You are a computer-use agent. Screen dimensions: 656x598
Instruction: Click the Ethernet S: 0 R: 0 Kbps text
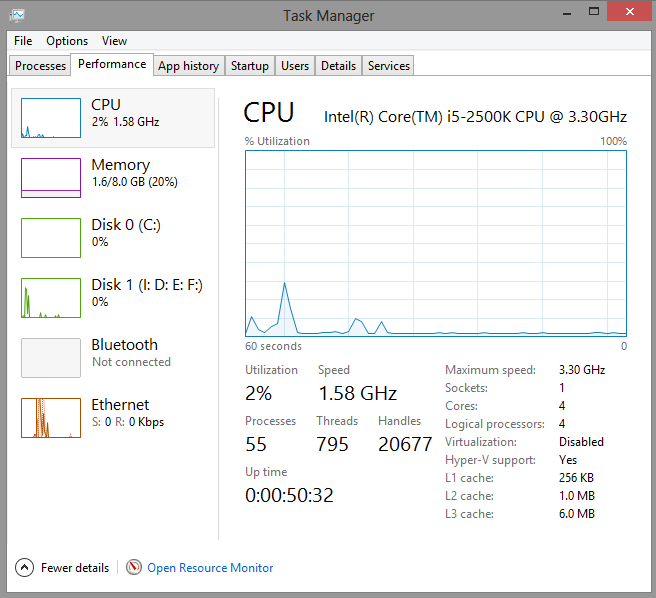pos(128,422)
